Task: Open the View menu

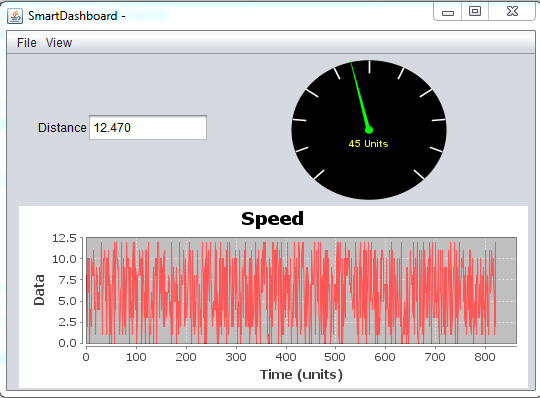Action: click(59, 43)
